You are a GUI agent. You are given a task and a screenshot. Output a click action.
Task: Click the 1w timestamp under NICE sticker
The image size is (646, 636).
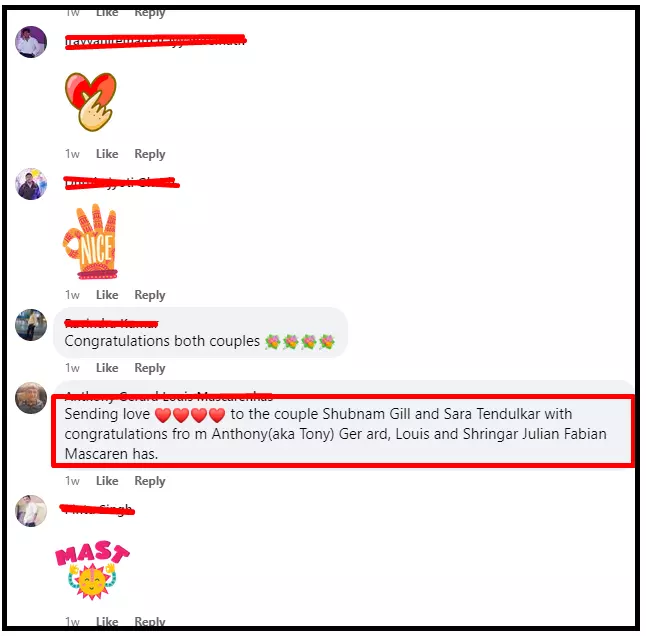click(72, 295)
